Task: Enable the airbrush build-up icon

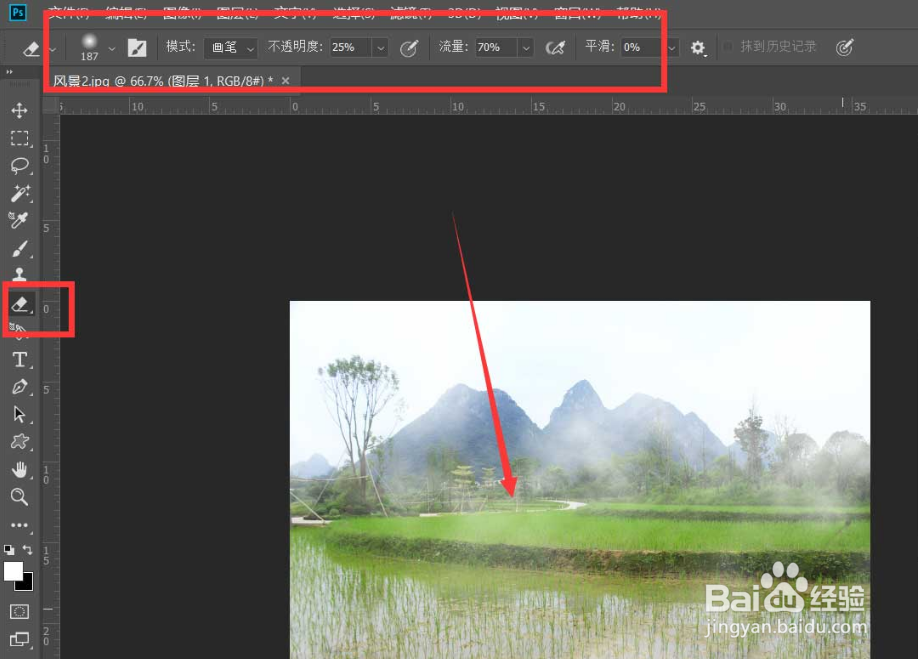Action: 555,48
